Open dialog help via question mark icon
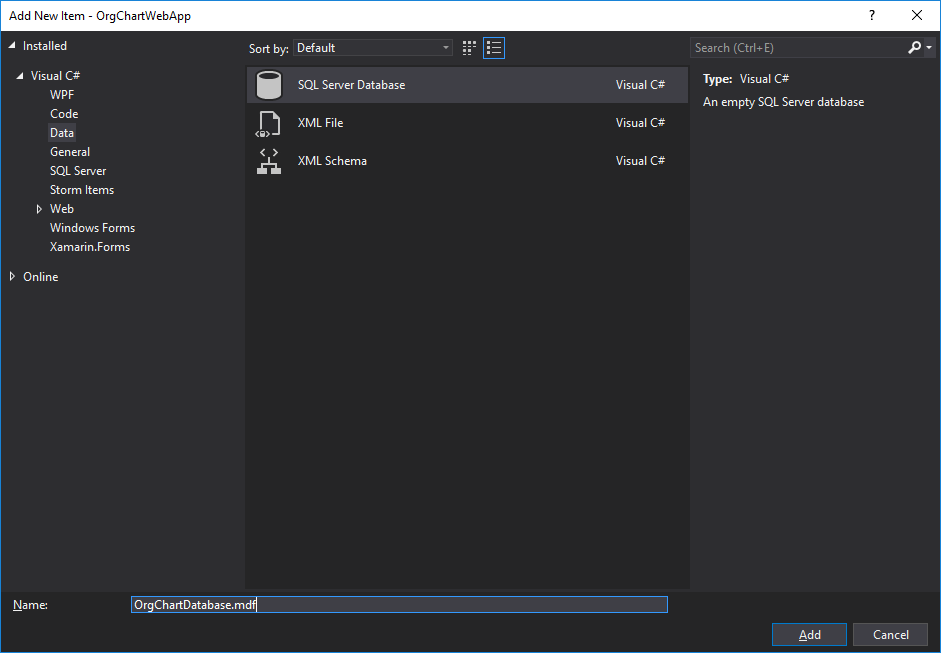Screen dimensions: 941x653 pos(871,15)
